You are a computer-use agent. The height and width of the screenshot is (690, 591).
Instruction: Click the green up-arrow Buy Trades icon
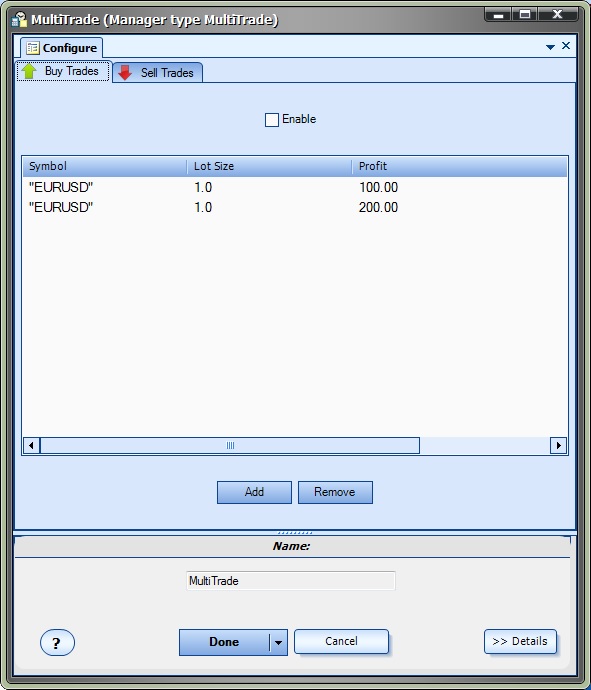[x=29, y=71]
